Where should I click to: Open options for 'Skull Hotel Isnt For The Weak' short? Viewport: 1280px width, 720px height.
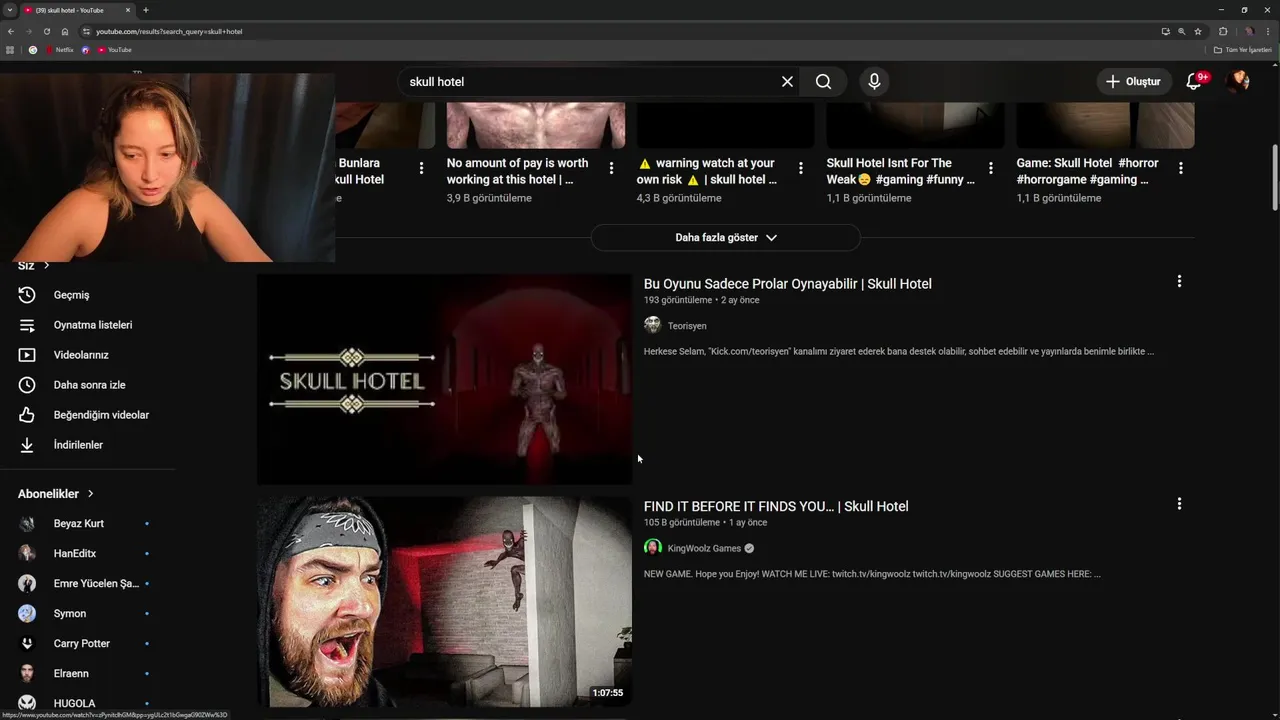(x=991, y=168)
